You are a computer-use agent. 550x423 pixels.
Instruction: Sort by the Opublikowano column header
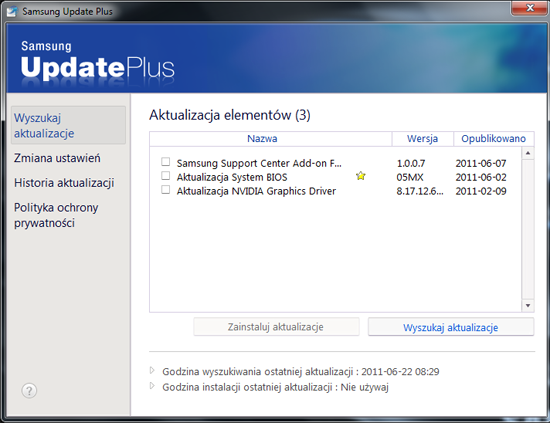(x=494, y=139)
